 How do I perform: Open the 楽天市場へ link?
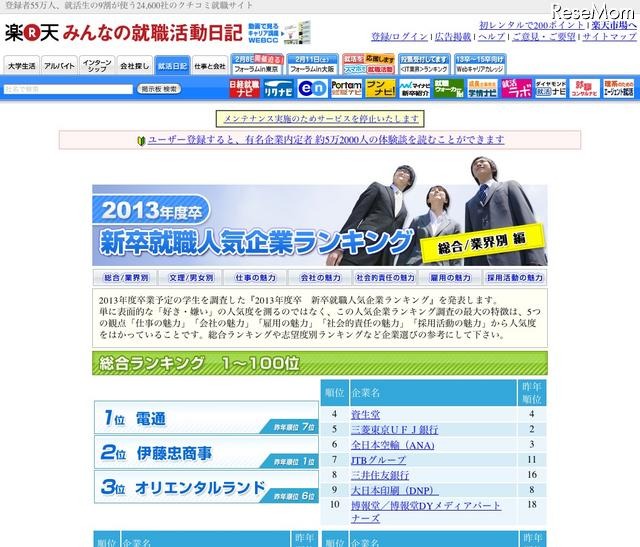(x=614, y=25)
